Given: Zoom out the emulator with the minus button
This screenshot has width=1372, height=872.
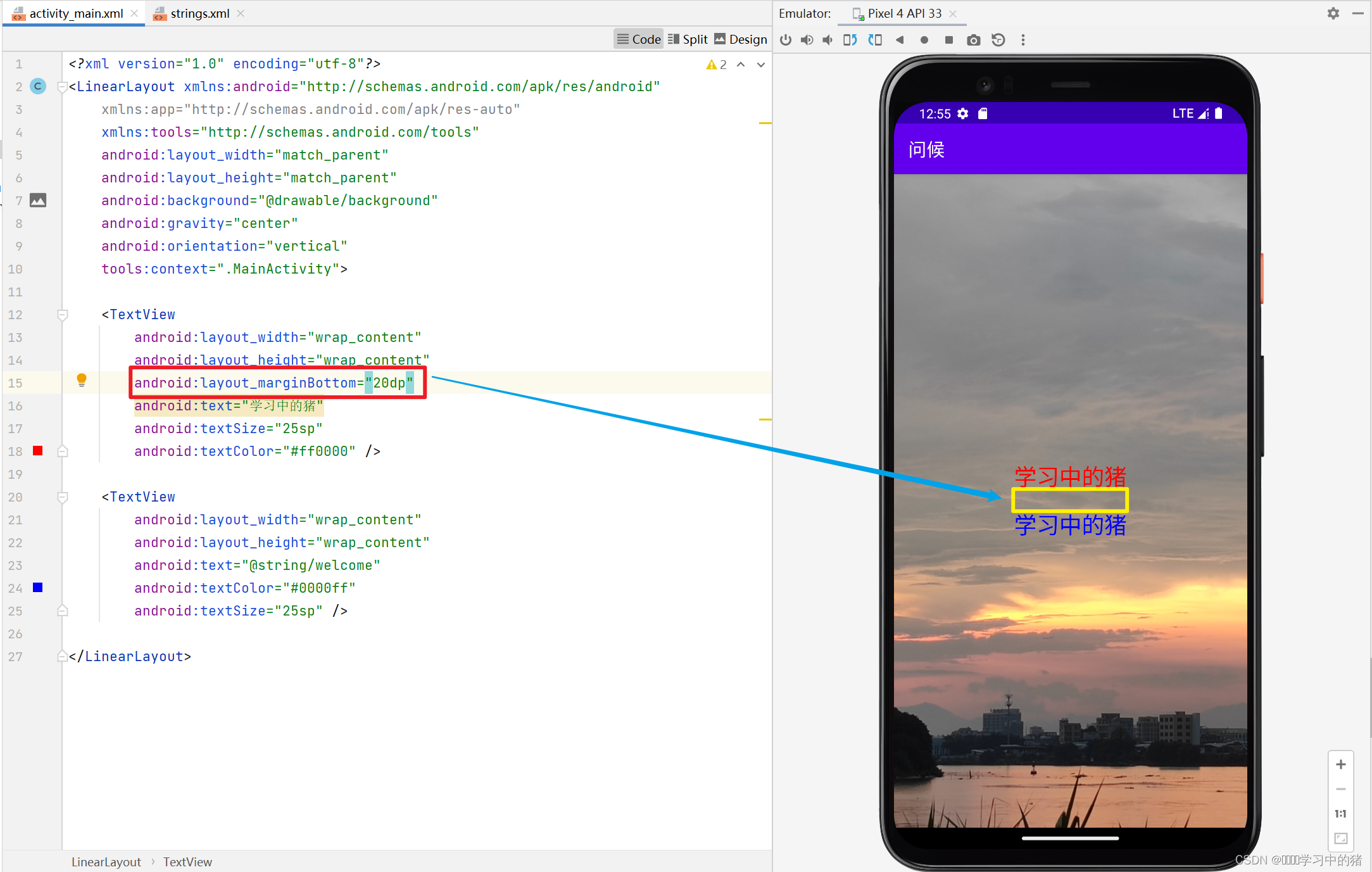Looking at the screenshot, I should coord(1341,789).
